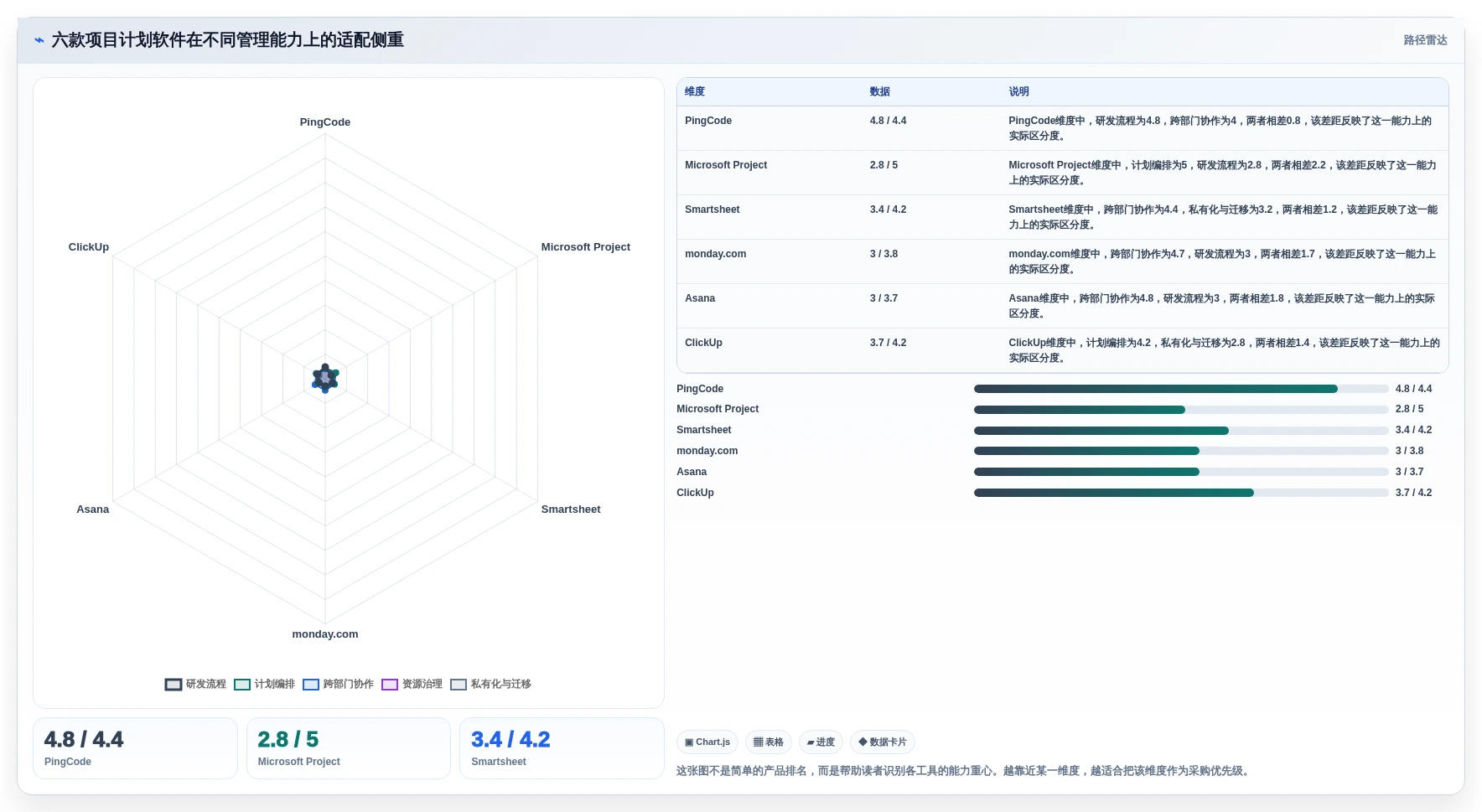1482x812 pixels.
Task: Click the 说明 column header
Action: [1018, 92]
